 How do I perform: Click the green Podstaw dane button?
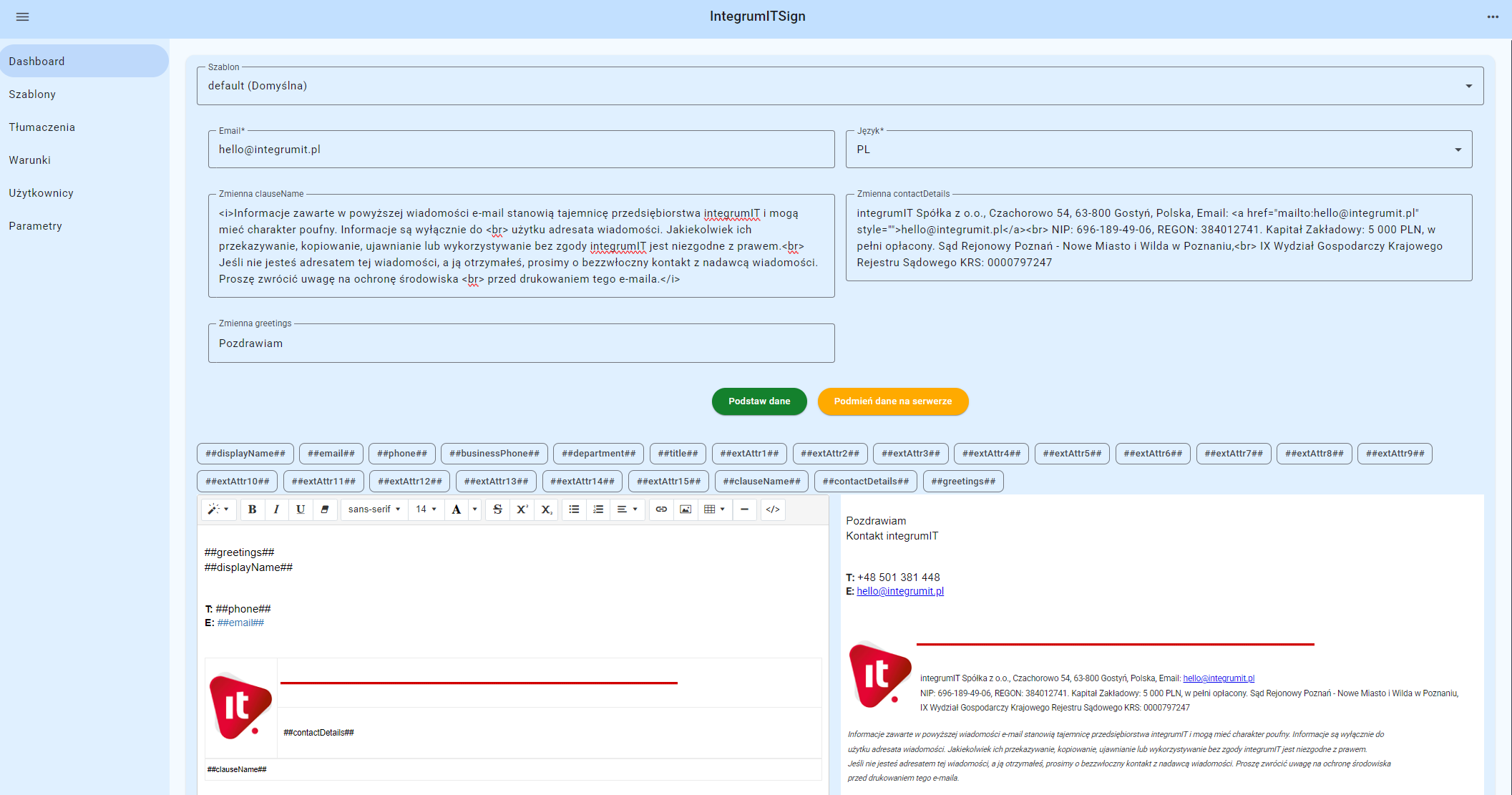[x=759, y=401]
